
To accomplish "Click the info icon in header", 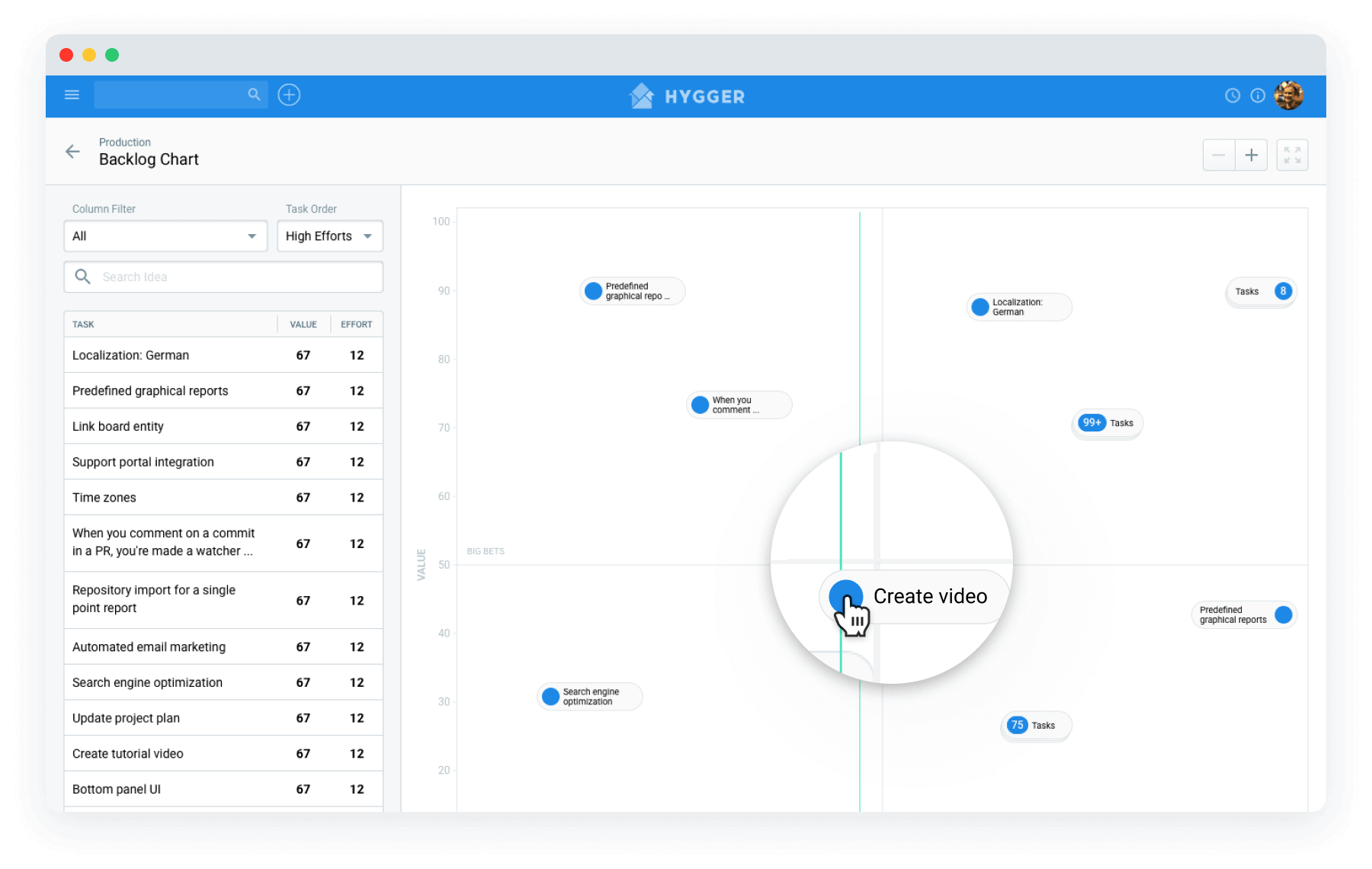I will (1258, 96).
